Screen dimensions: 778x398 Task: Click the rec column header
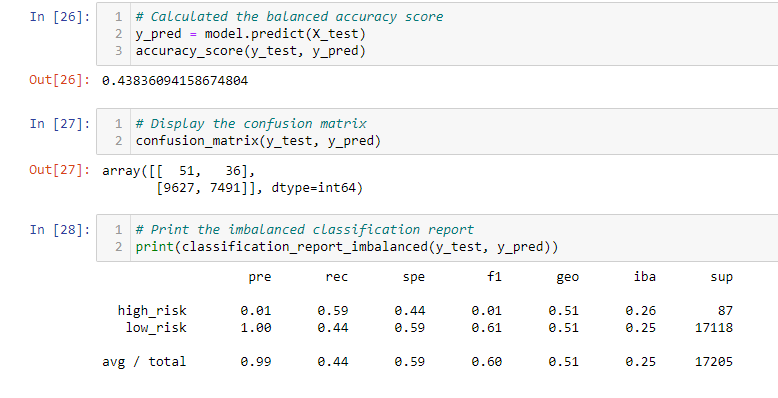tap(337, 277)
